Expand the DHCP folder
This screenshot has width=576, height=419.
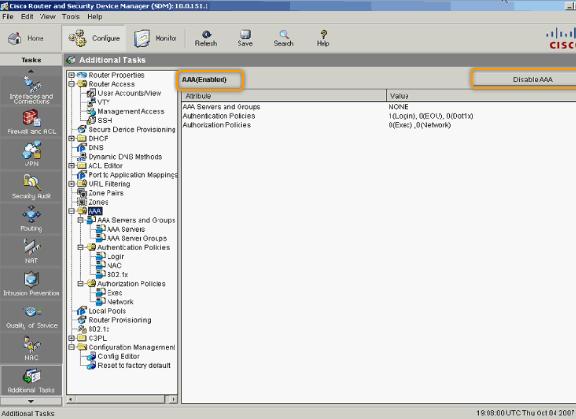click(x=72, y=138)
